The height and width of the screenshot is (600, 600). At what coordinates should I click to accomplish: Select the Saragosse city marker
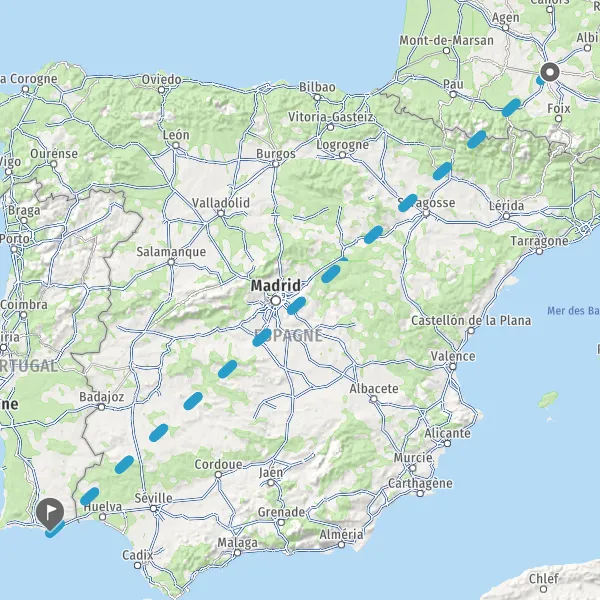click(x=426, y=214)
